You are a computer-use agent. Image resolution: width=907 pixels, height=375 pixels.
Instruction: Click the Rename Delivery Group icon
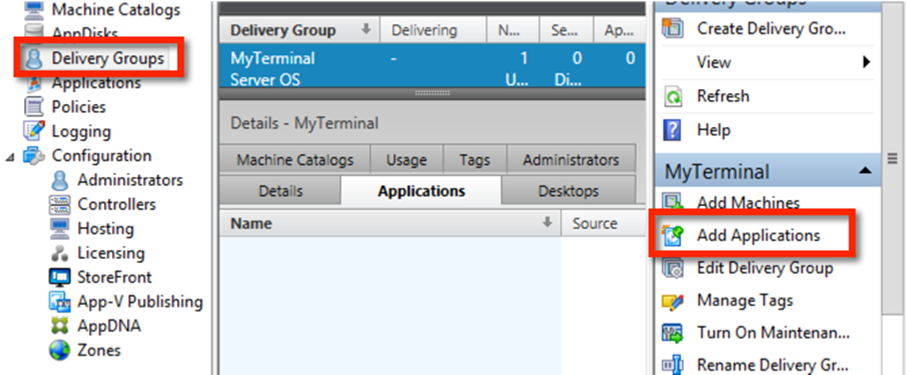point(673,366)
